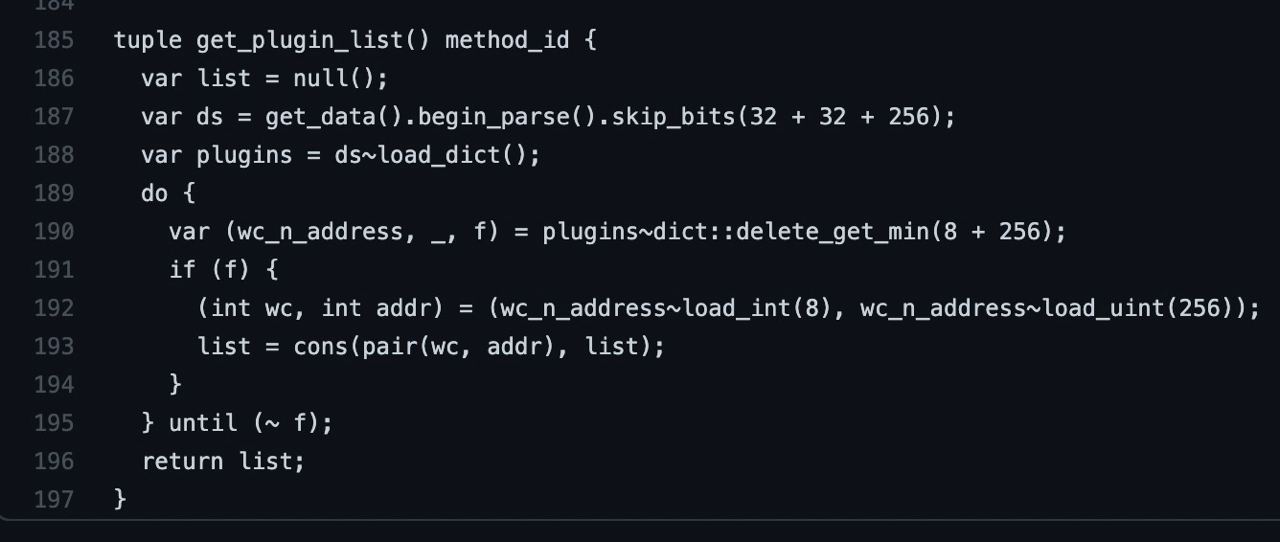Click line number 186
The width and height of the screenshot is (1280, 542).
click(54, 79)
